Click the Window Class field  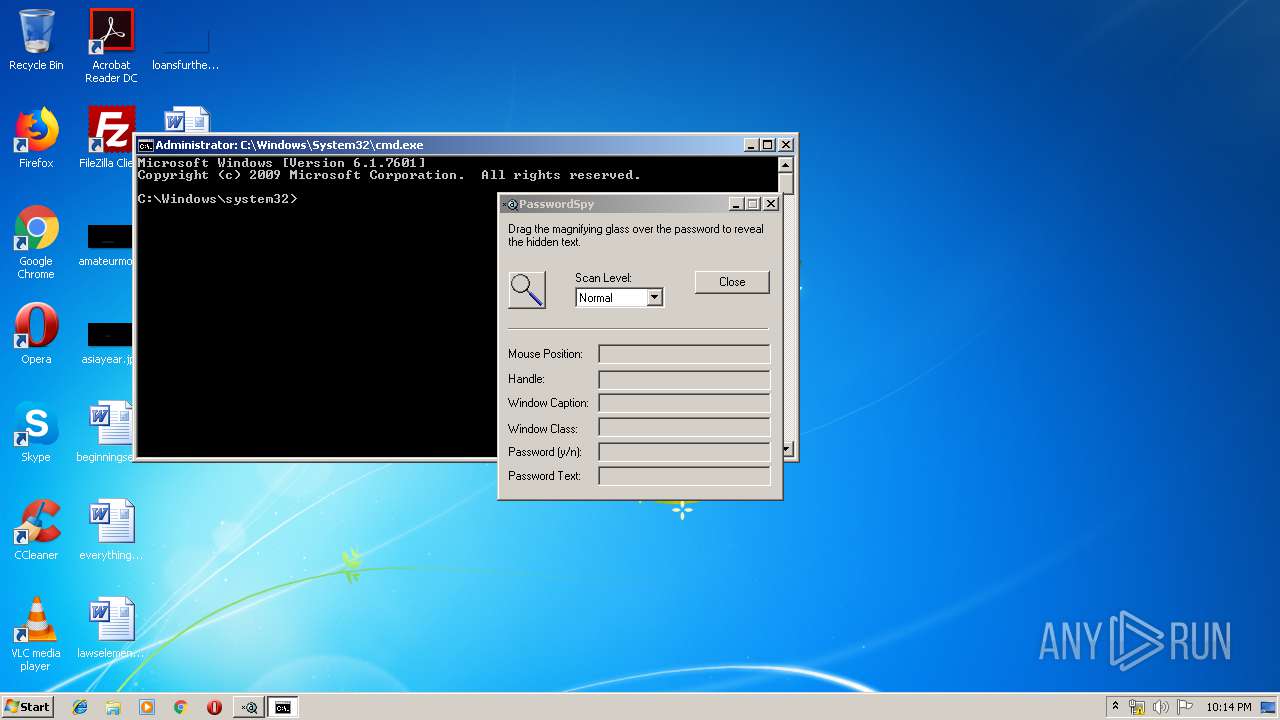click(684, 428)
